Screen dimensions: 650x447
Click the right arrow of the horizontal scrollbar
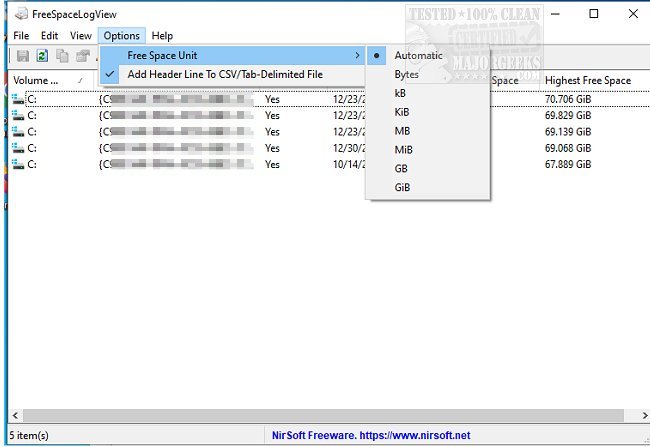pos(645,415)
